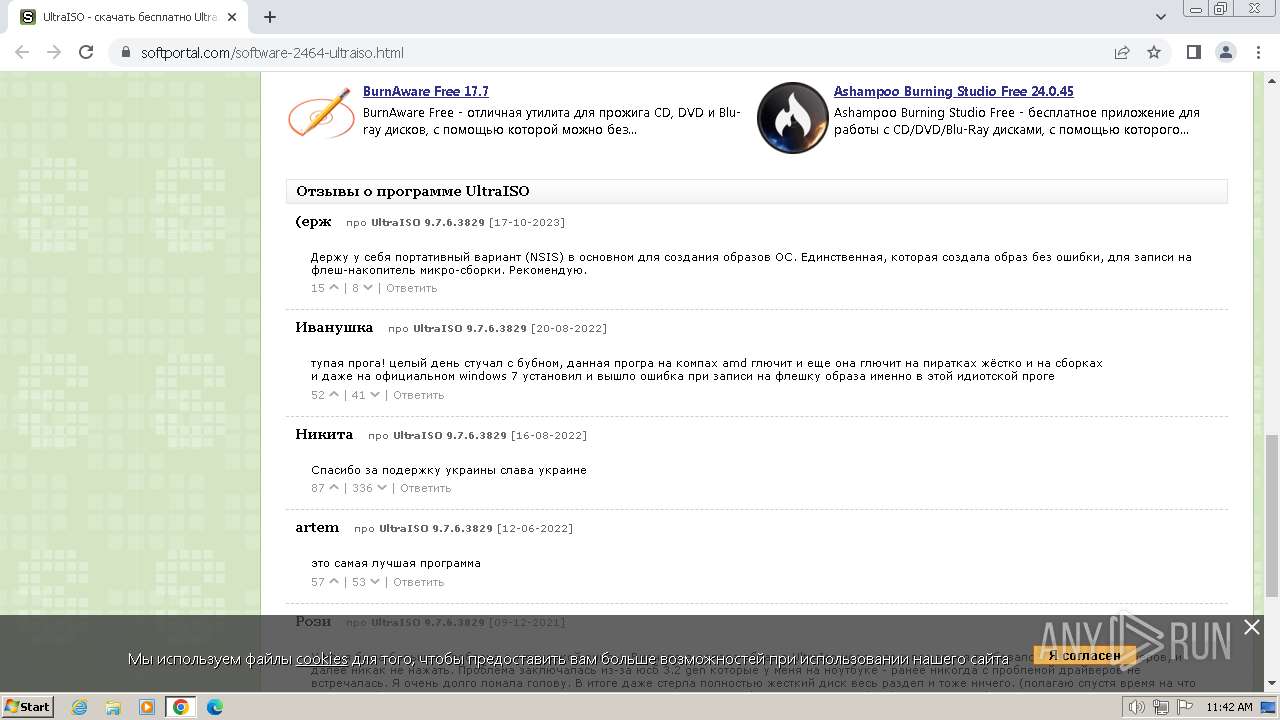Image resolution: width=1280 pixels, height=720 pixels.
Task: Reload the page with the refresh icon
Action: click(86, 52)
